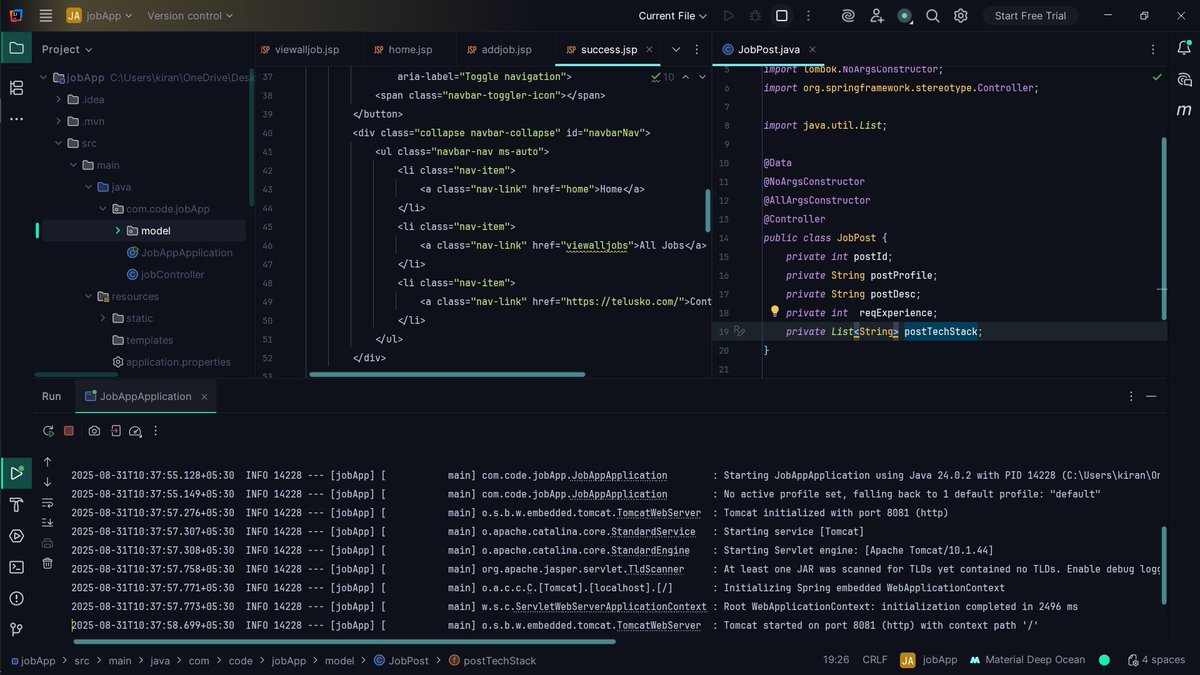Toggle scroll to end of console
The width and height of the screenshot is (1200, 675).
[47, 523]
